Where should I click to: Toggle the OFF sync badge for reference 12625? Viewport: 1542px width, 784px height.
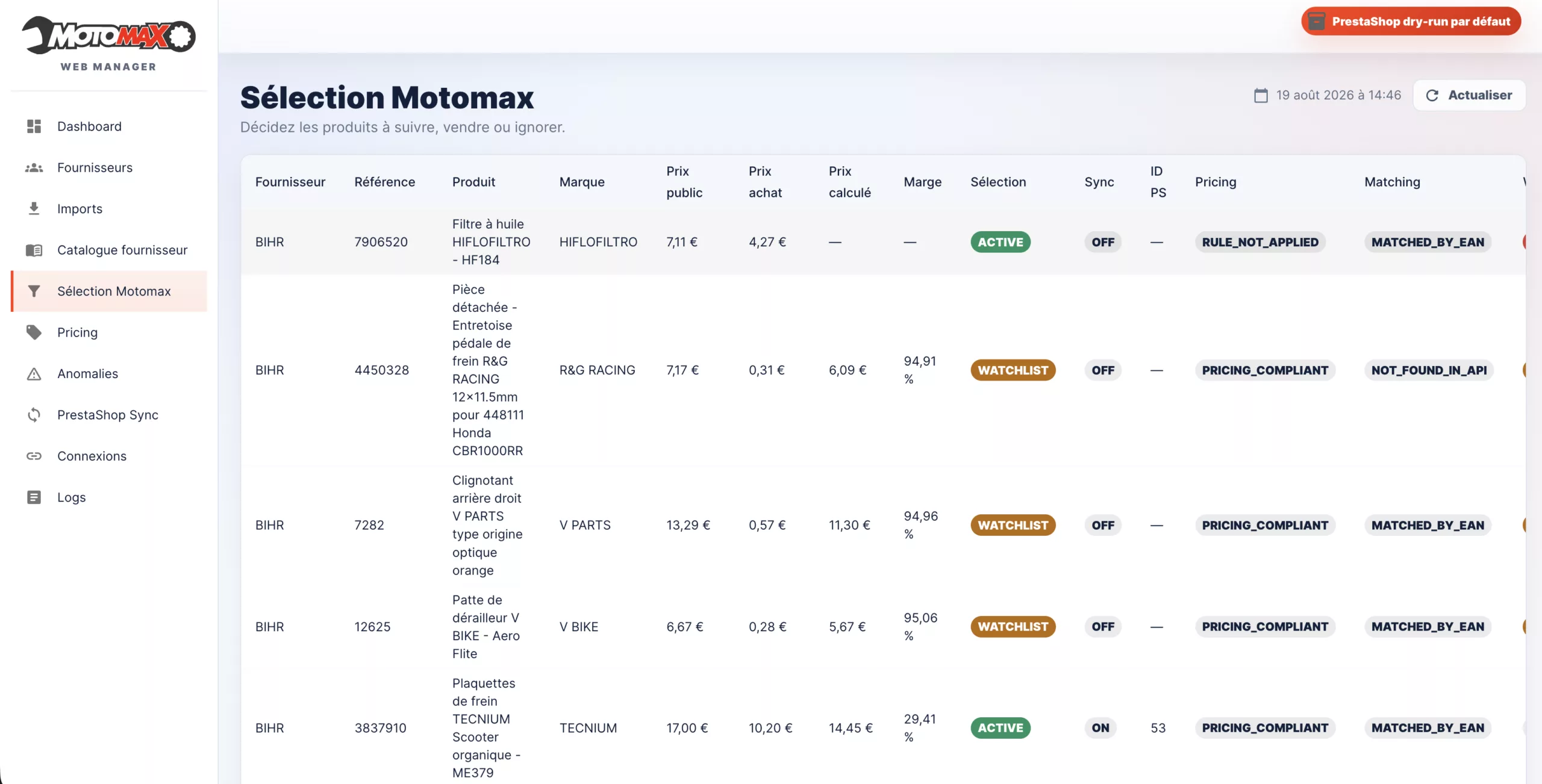(1103, 627)
